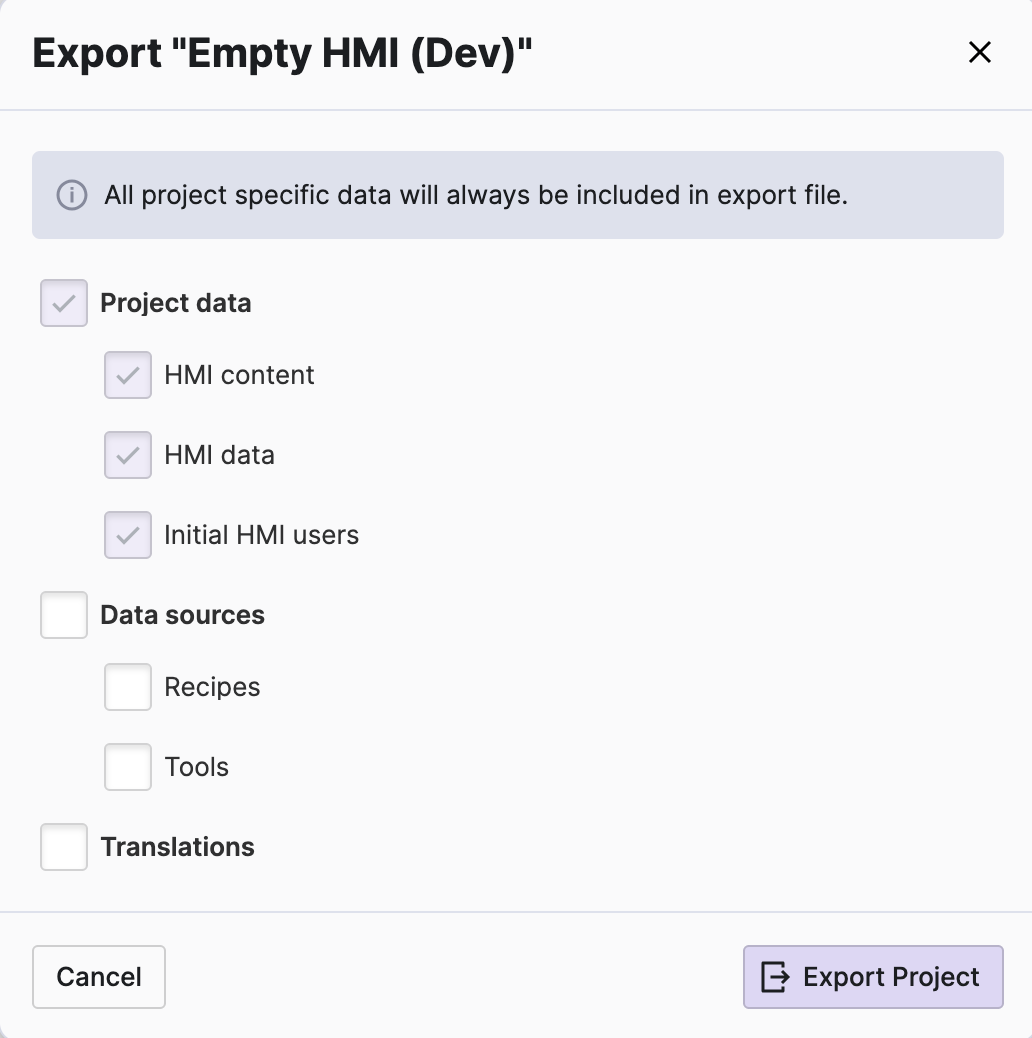Click the info icon in the notice banner
Screen dimensions: 1032x1038
click(71, 195)
